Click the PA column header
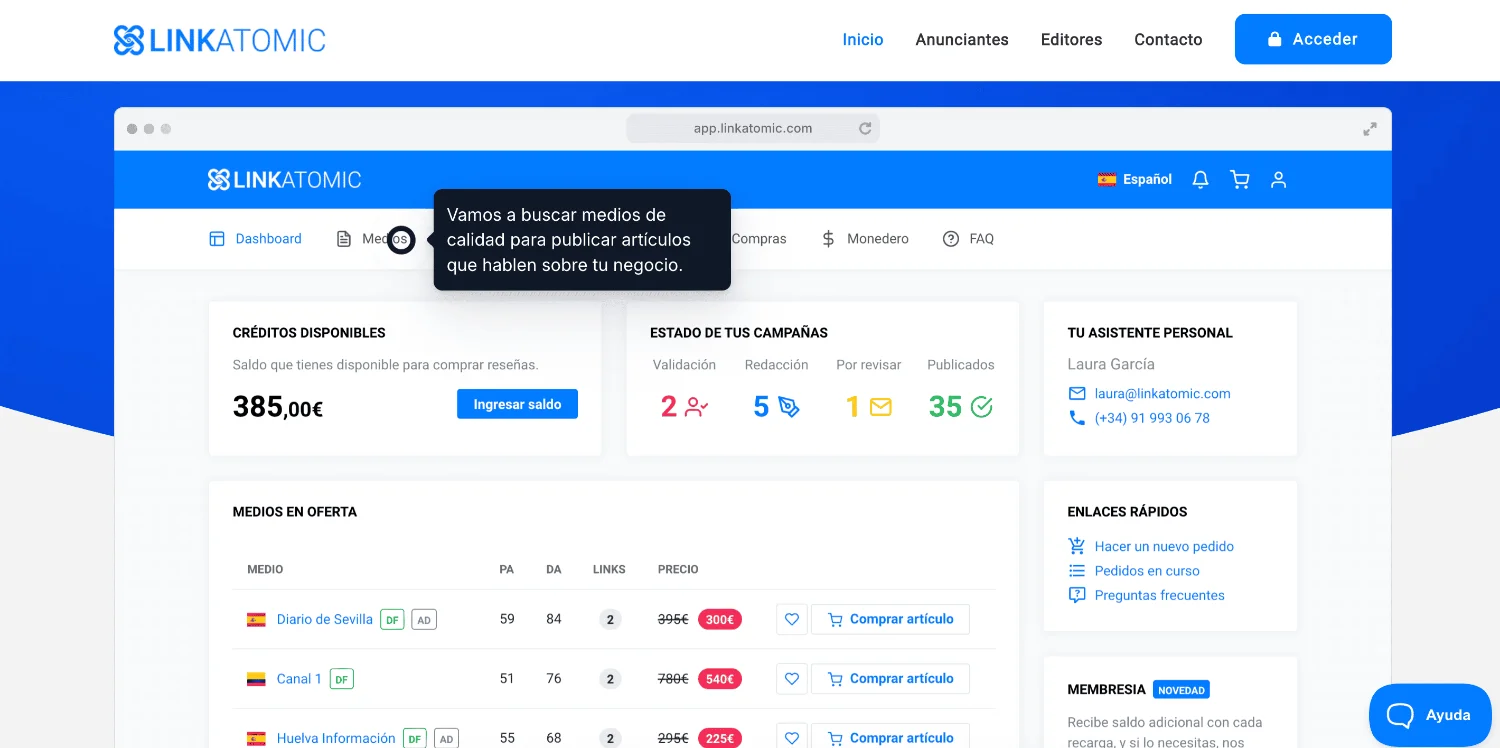The height and width of the screenshot is (748, 1500). 507,569
